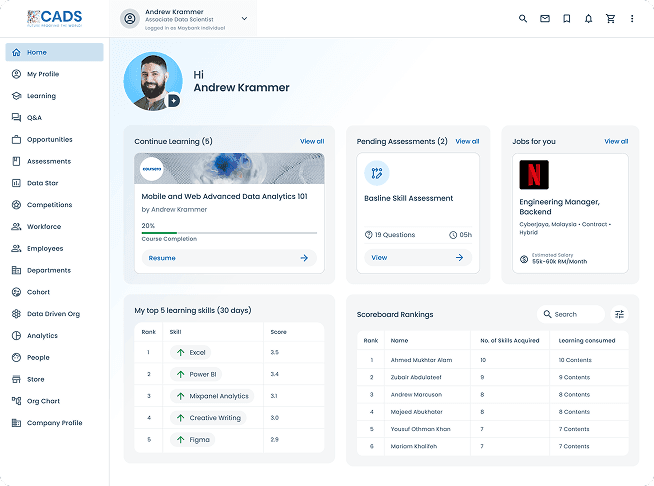Image resolution: width=654 pixels, height=486 pixels.
Task: Click the arrow next to Resume
Action: pyautogui.click(x=304, y=258)
